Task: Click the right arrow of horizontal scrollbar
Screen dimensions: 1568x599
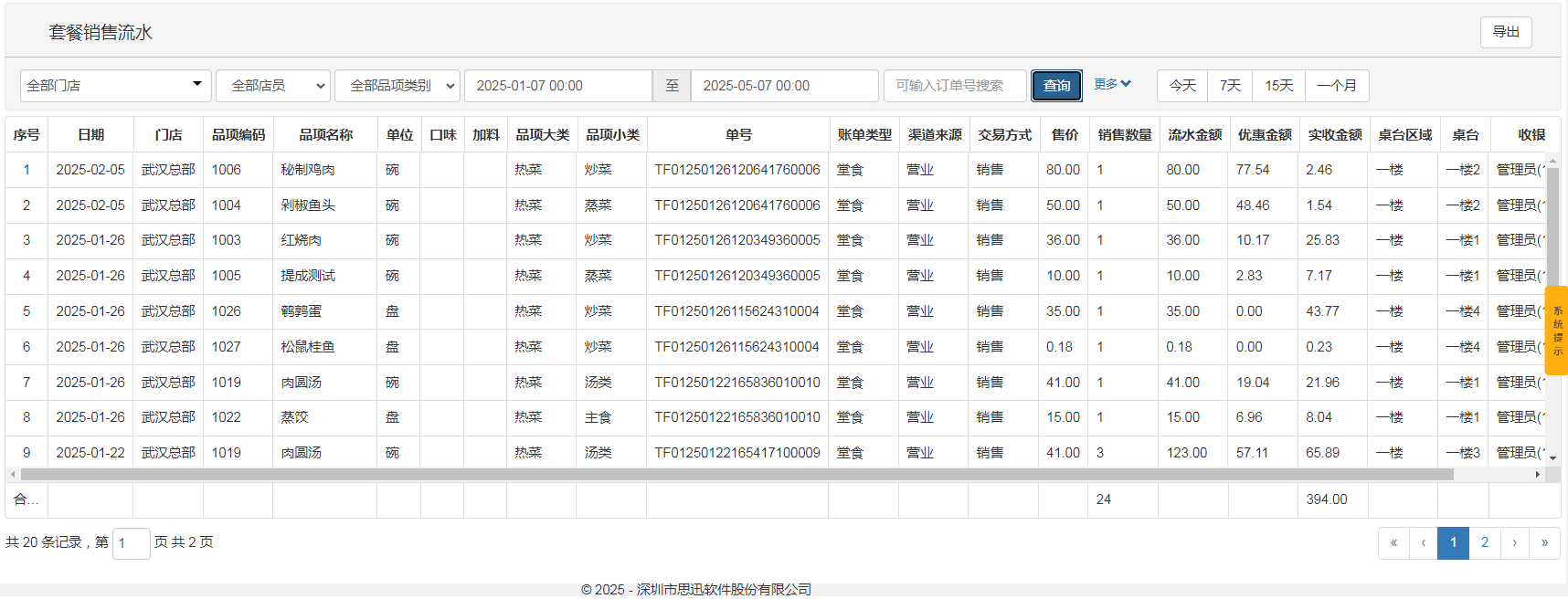Action: (1538, 475)
